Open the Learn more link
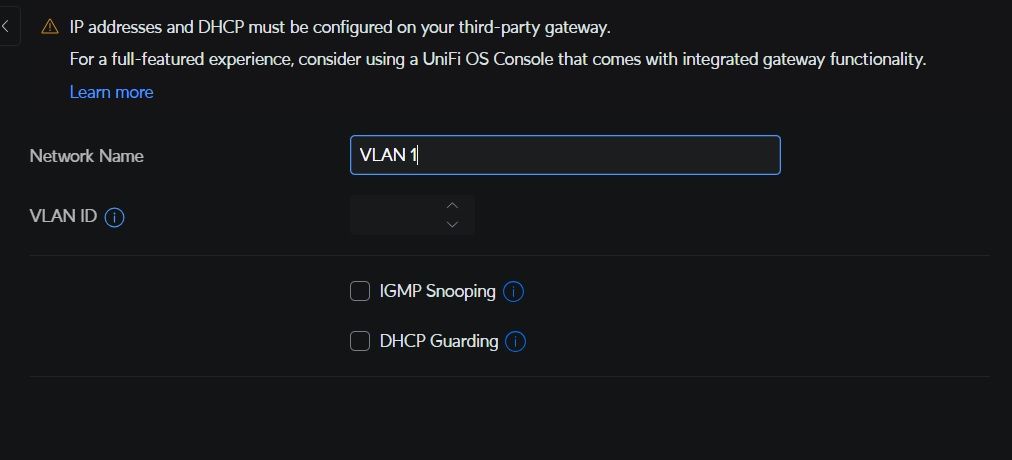1012x460 pixels. pyautogui.click(x=111, y=92)
